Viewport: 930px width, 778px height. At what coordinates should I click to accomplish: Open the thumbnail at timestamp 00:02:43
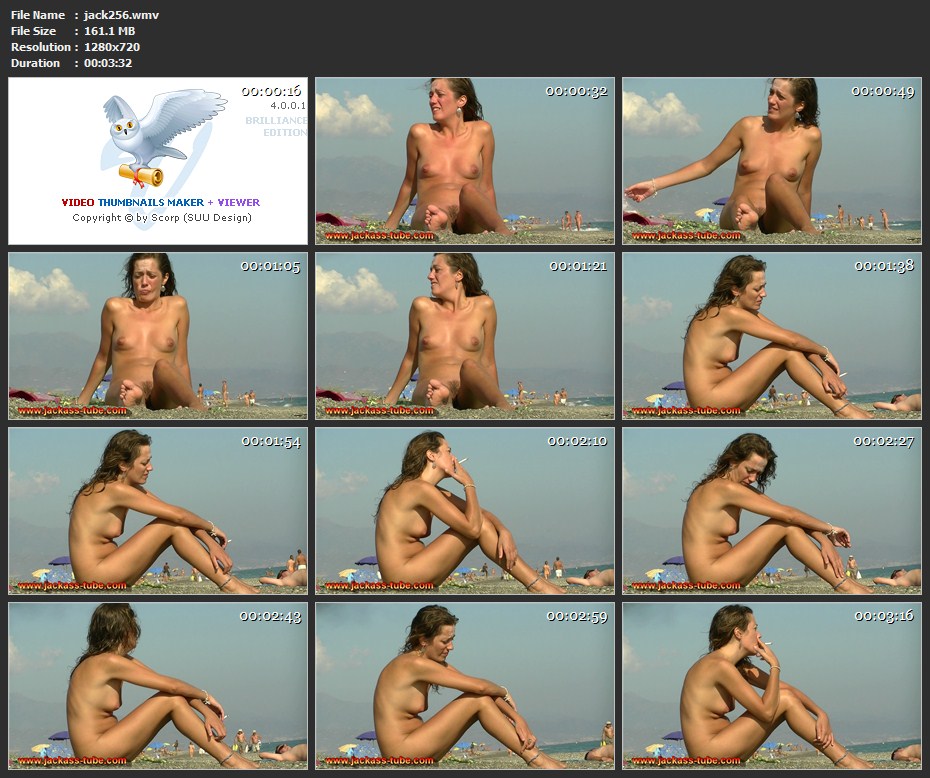click(158, 686)
